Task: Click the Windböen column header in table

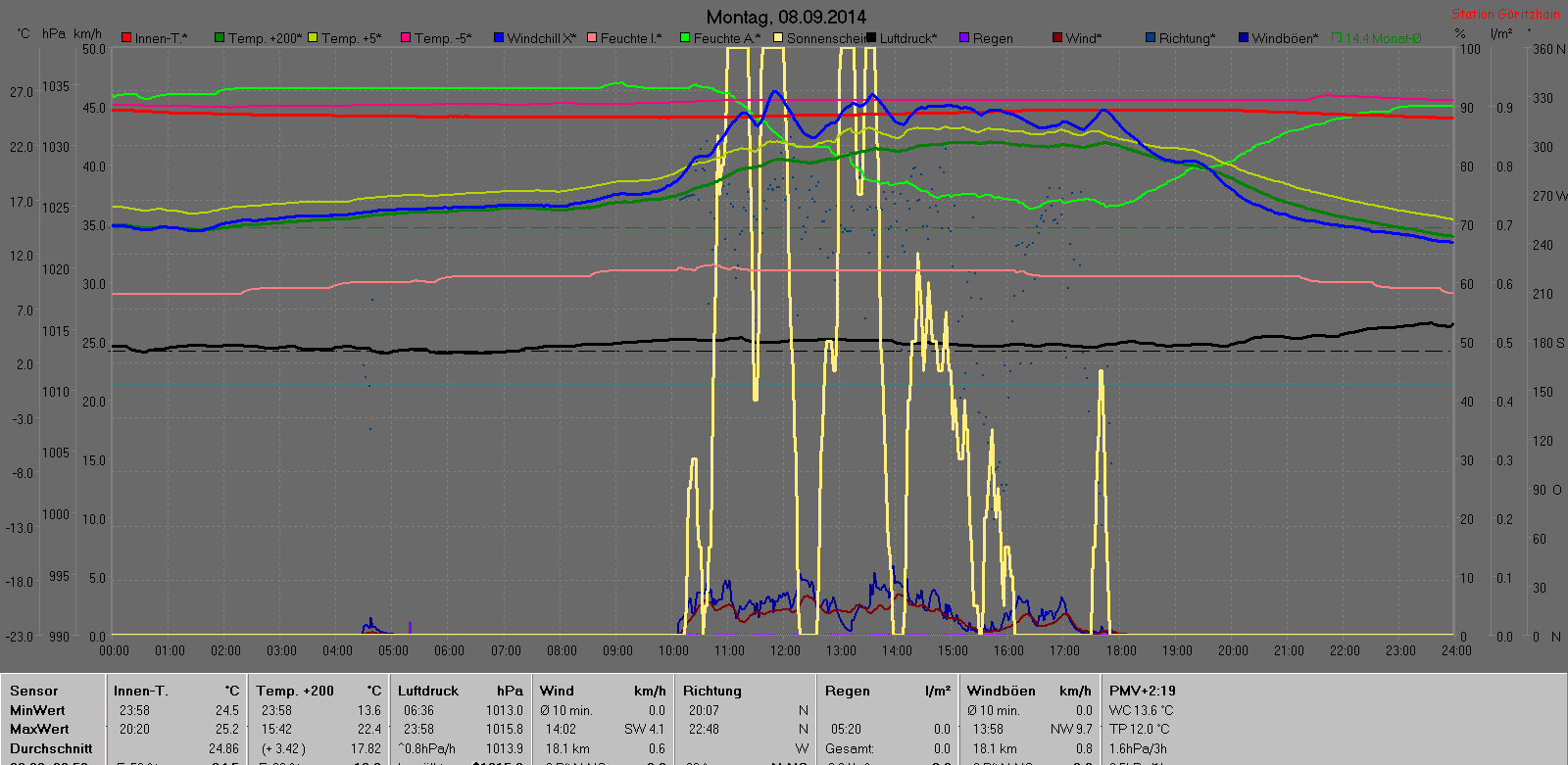Action: pos(1001,691)
